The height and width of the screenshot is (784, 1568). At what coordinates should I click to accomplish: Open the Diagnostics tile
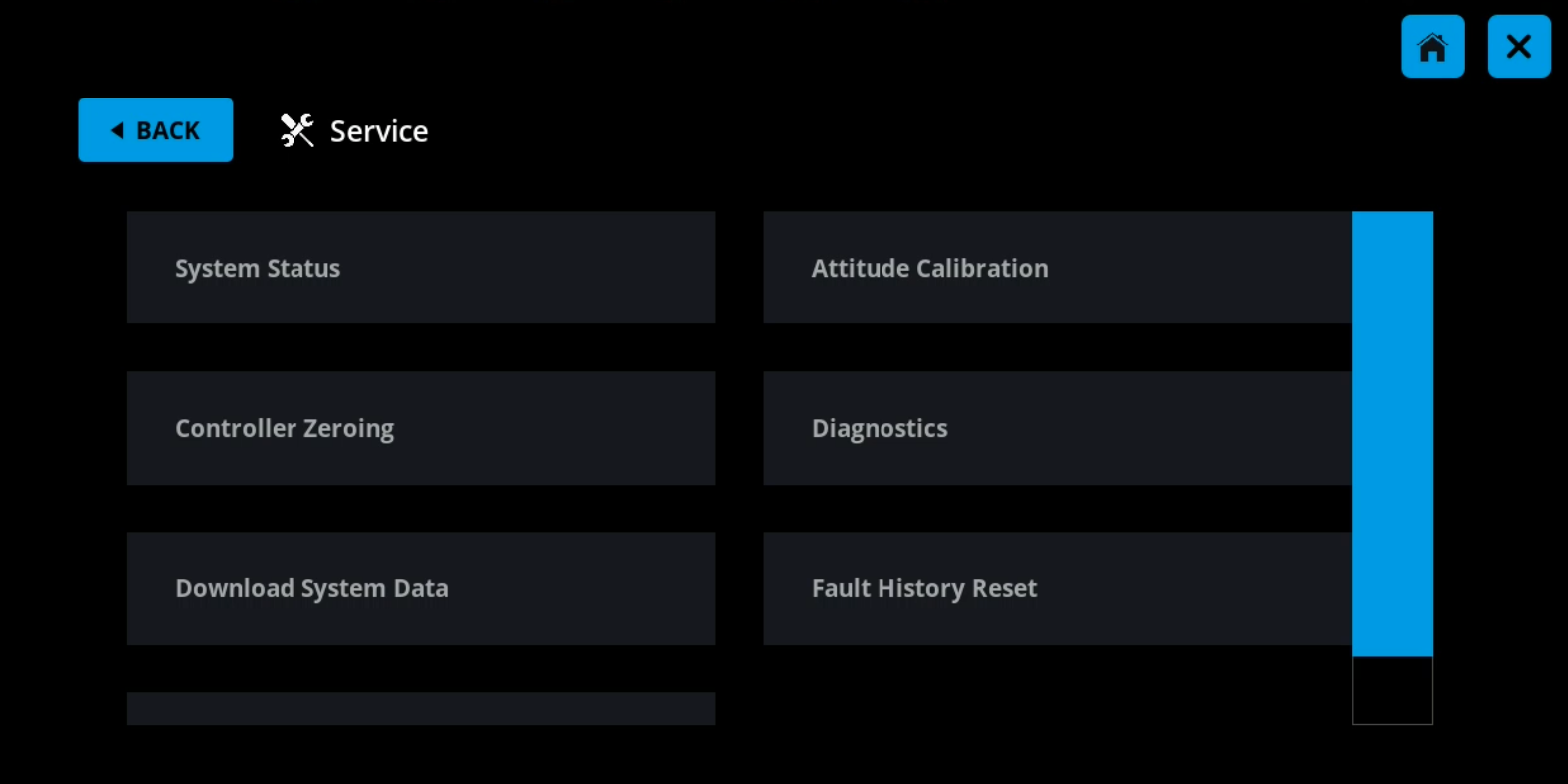1058,428
